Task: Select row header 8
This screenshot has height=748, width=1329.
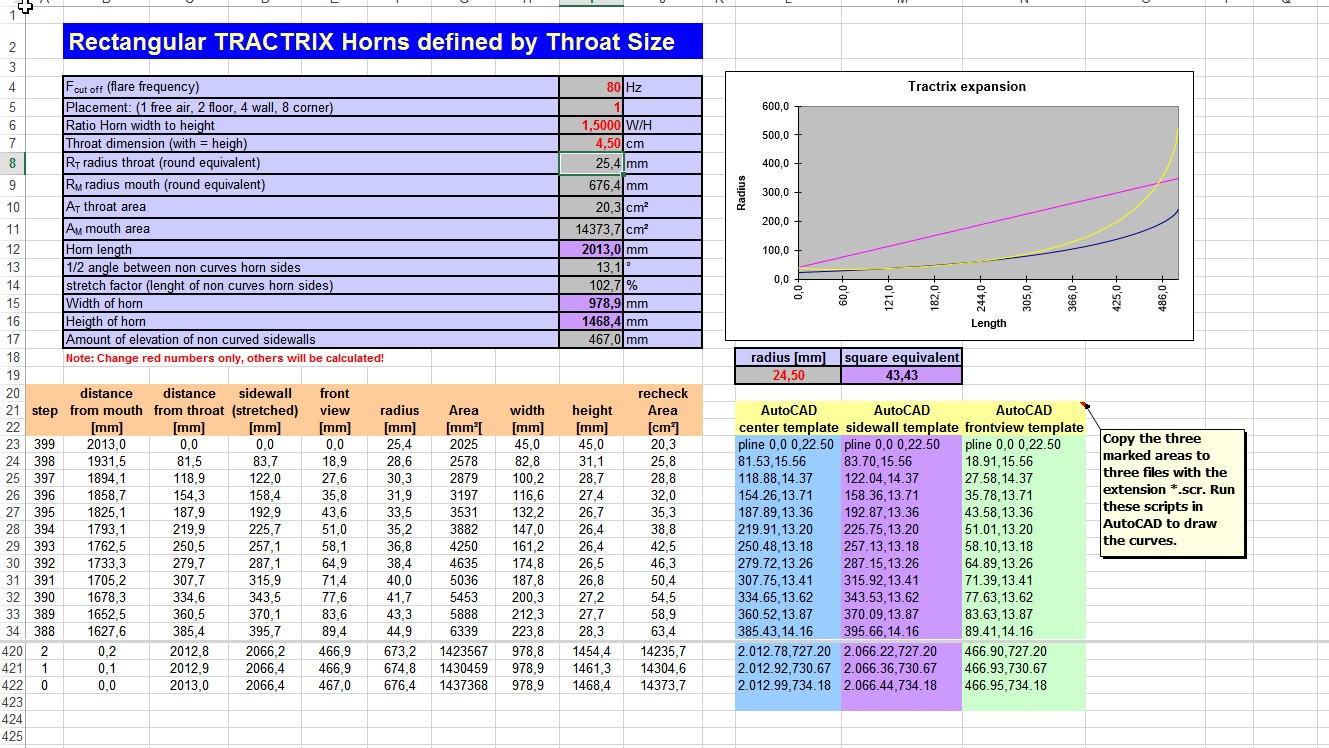Action: pos(12,163)
